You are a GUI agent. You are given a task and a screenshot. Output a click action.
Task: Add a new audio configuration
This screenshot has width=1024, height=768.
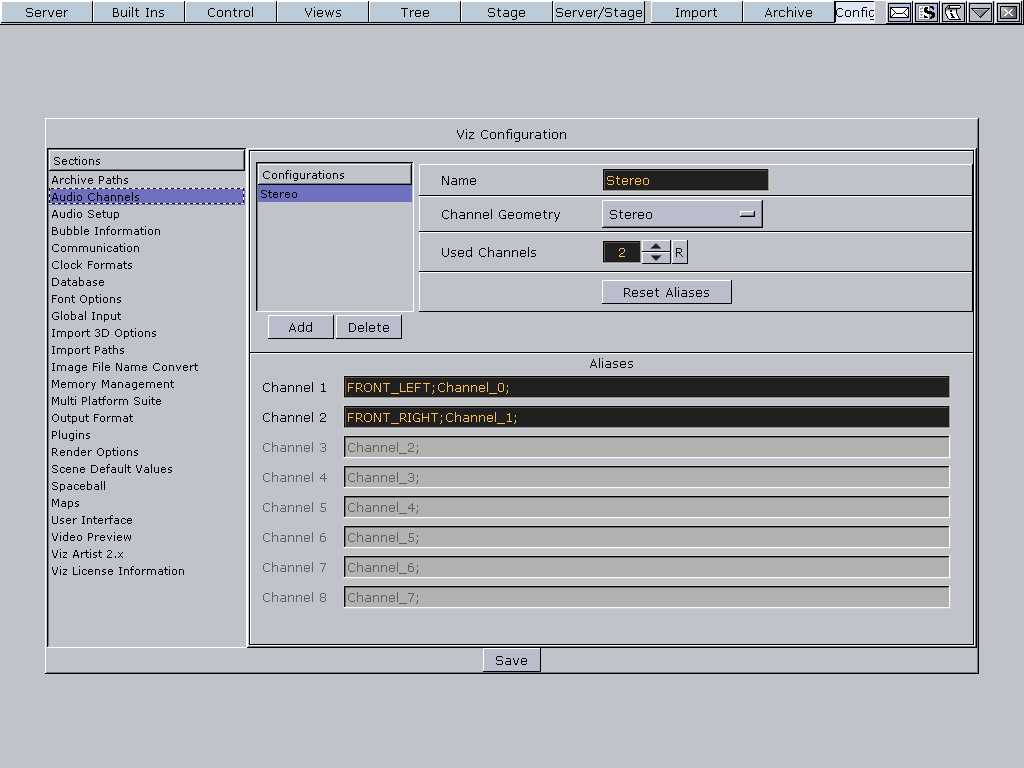click(x=300, y=326)
